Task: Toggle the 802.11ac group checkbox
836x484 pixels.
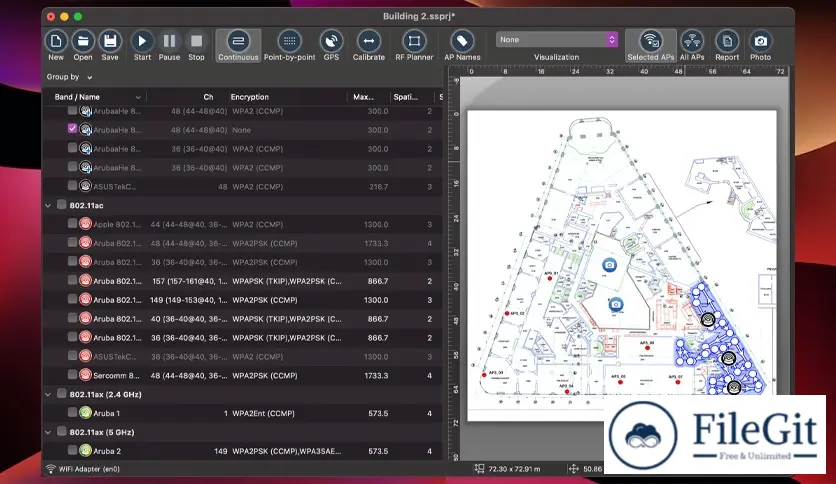Action: [x=61, y=205]
